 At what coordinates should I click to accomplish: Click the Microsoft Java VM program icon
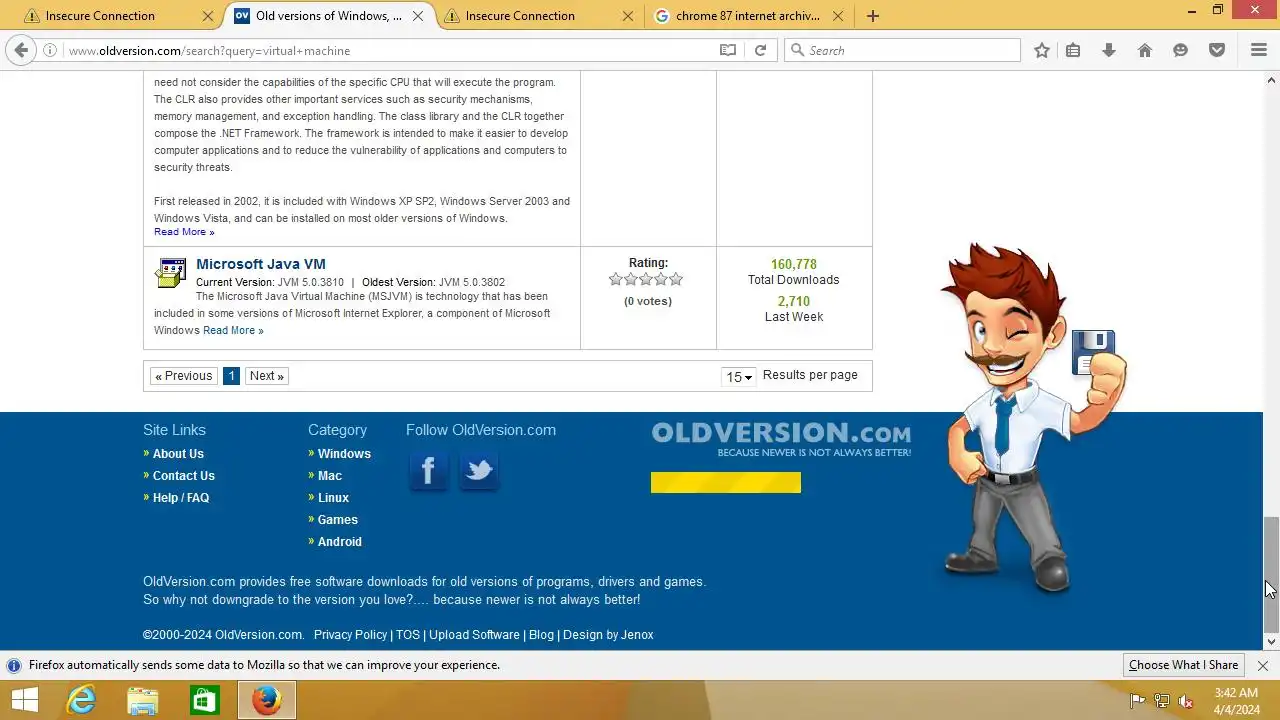[x=170, y=273]
